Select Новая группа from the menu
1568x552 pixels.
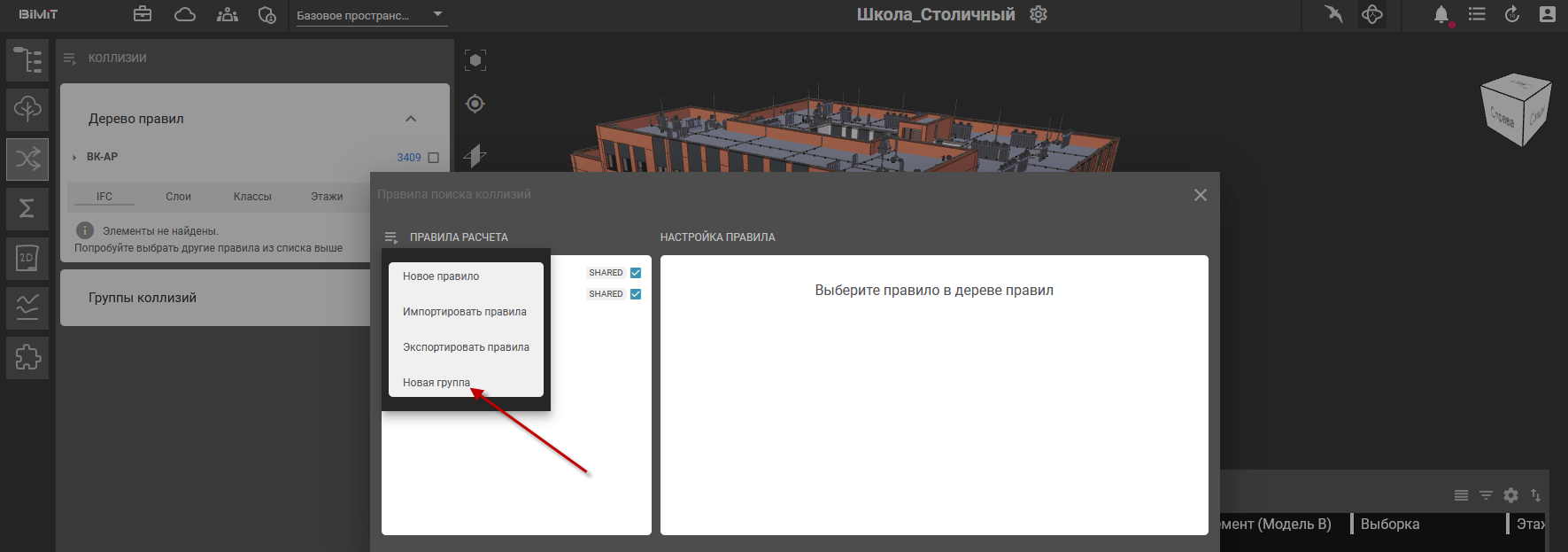click(x=436, y=383)
